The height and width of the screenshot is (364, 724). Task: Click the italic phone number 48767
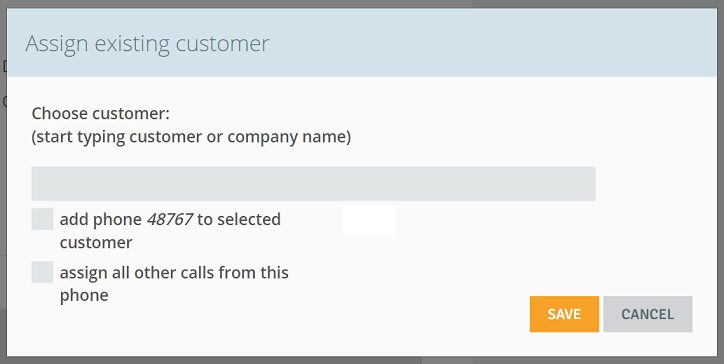coord(169,219)
